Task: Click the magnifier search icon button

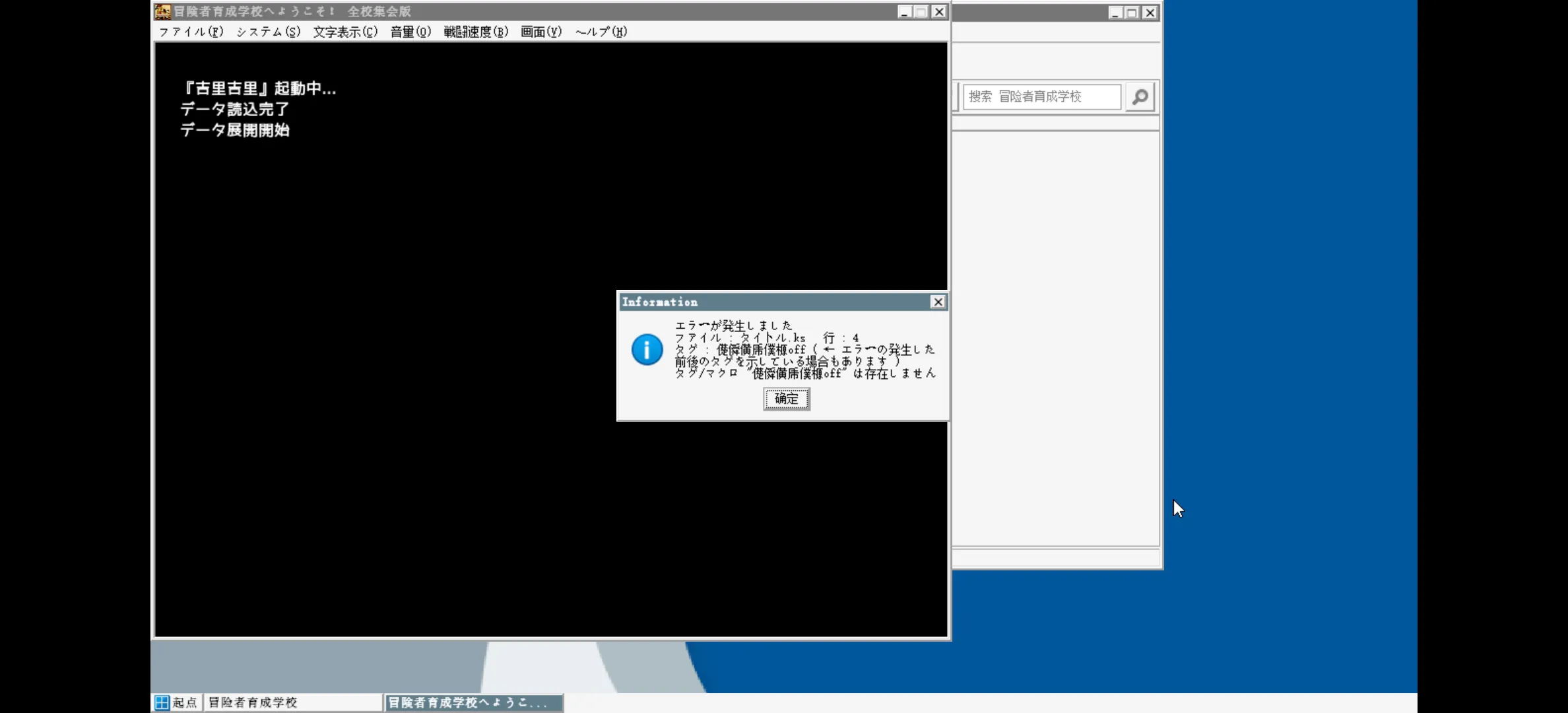Action: [1140, 97]
